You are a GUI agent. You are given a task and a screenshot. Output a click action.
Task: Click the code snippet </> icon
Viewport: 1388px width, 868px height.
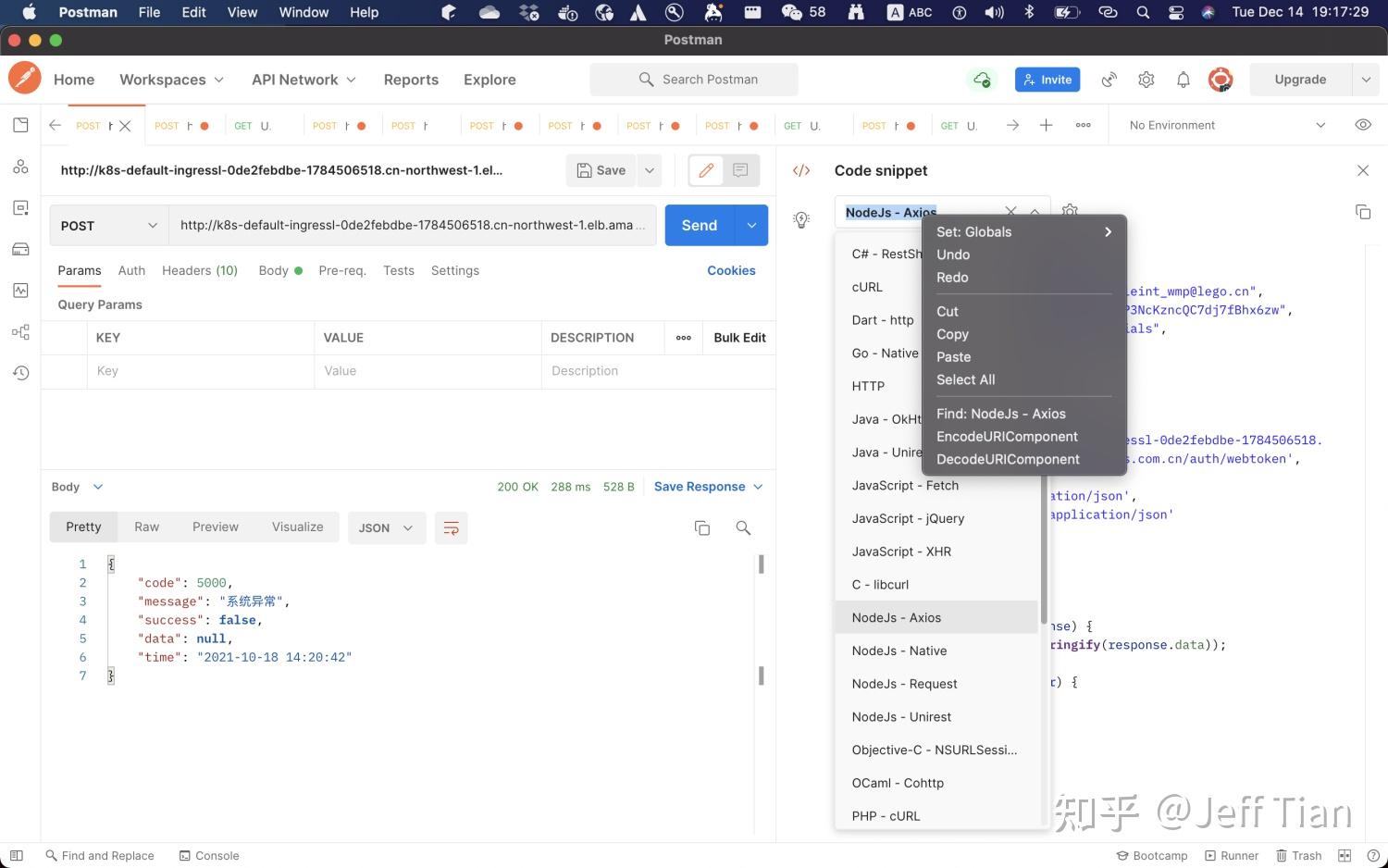tap(801, 170)
